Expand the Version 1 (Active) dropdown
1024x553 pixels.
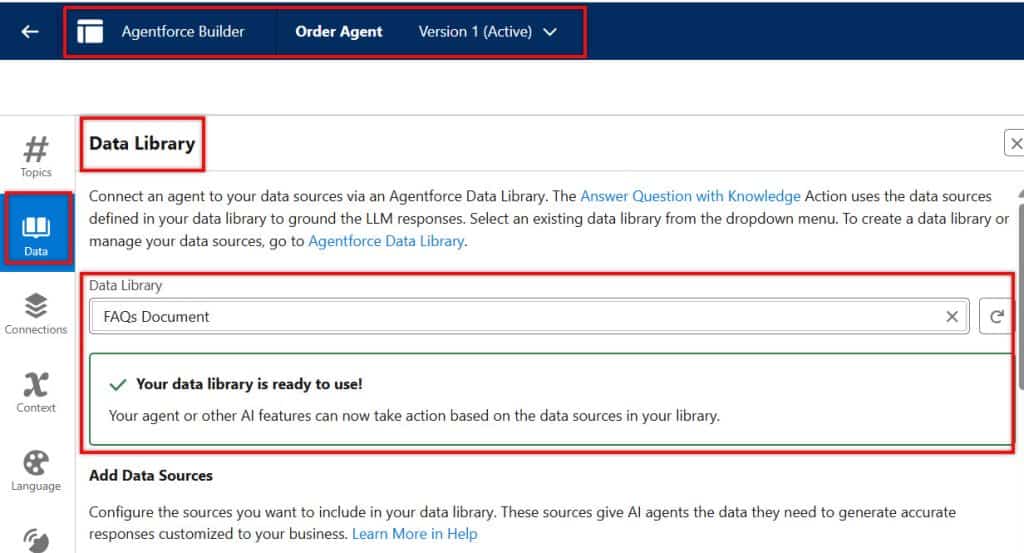[551, 31]
